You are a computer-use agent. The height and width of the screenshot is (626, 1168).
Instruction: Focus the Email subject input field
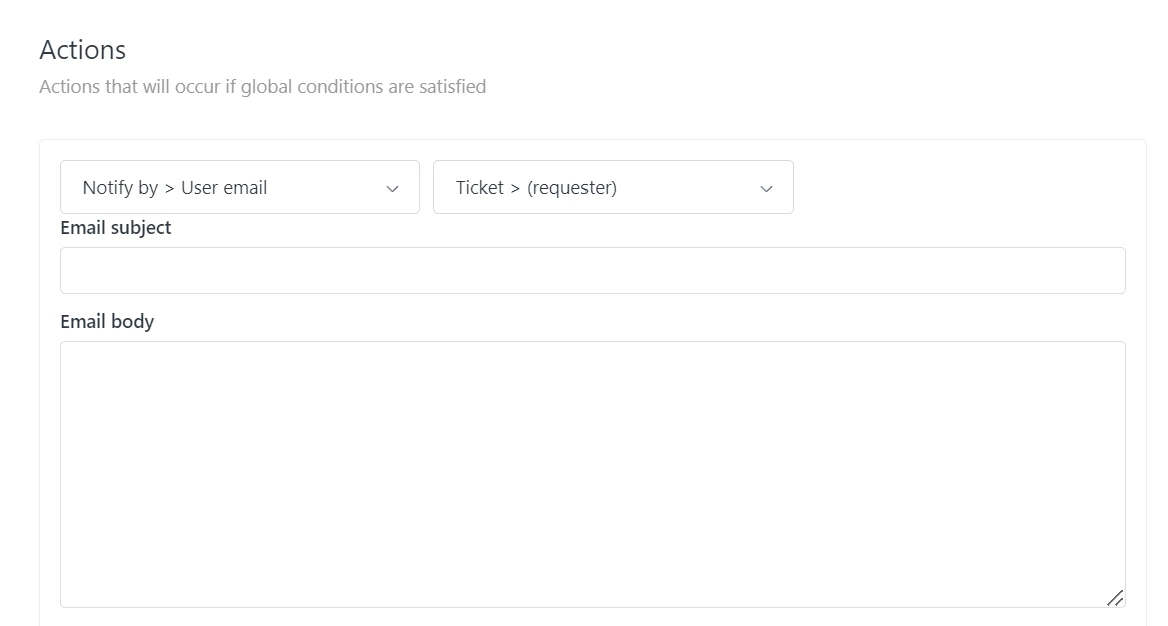tap(592, 270)
